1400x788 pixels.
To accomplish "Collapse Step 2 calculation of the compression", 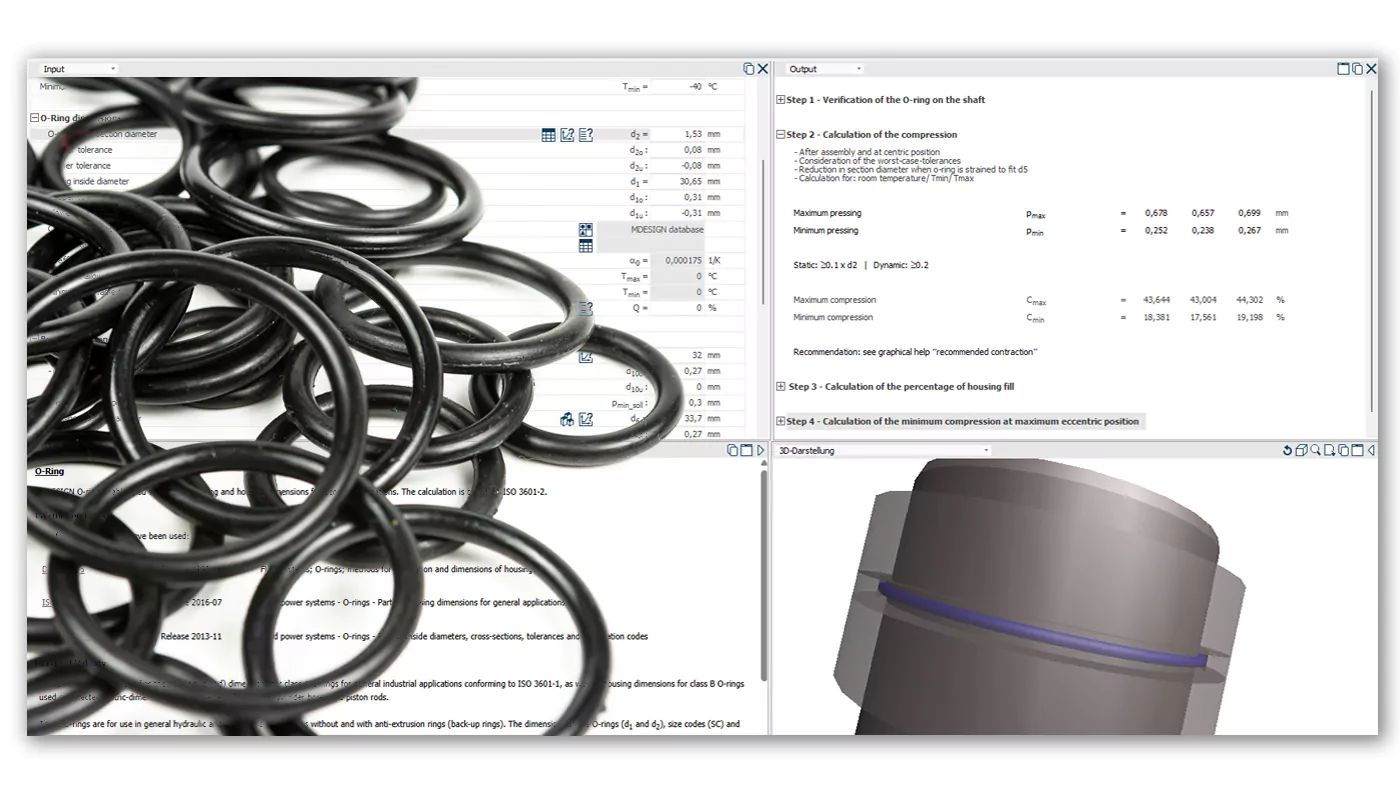I will tap(781, 135).
